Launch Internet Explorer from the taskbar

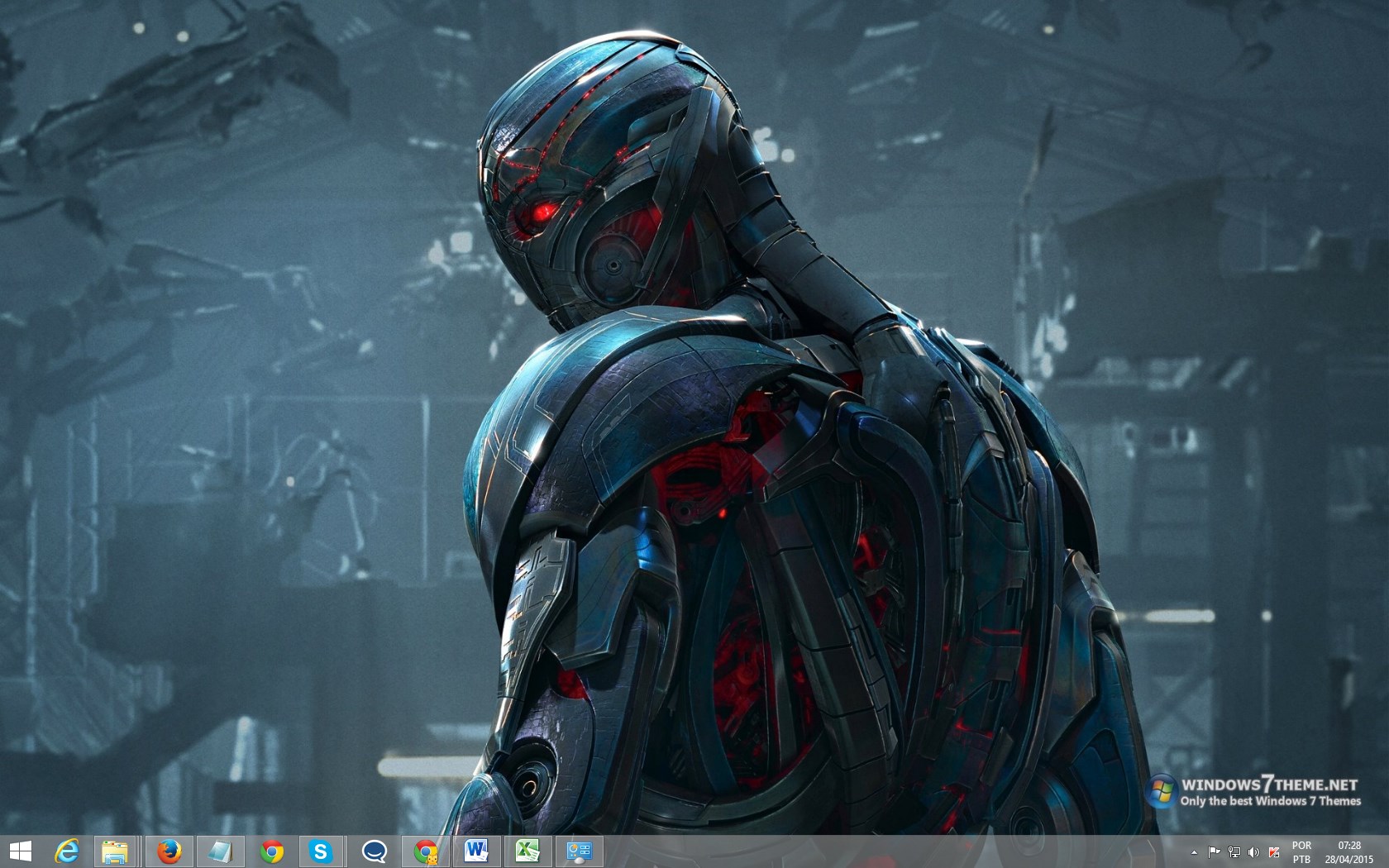click(x=66, y=851)
